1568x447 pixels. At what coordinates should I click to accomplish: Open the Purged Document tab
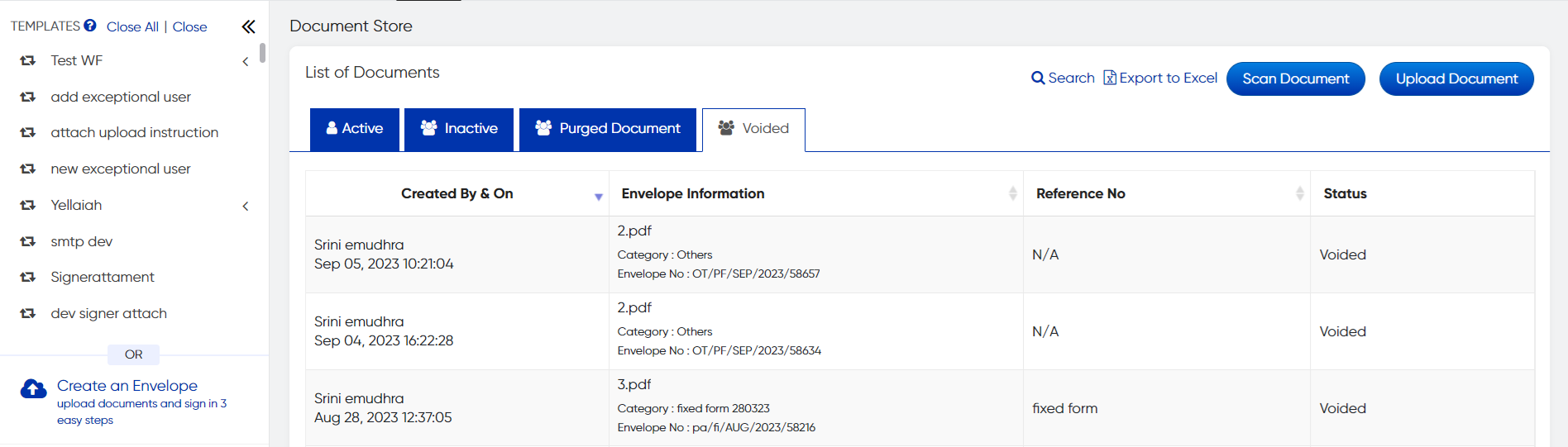(x=608, y=129)
